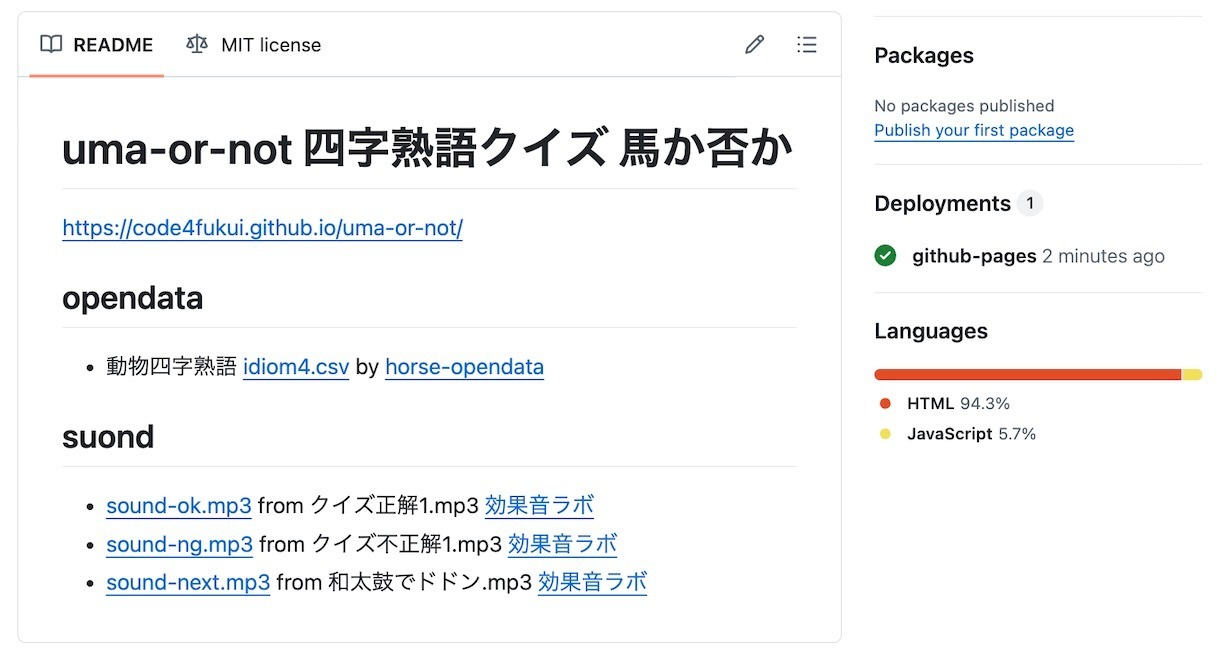Click the pencil icon to edit README

(754, 45)
